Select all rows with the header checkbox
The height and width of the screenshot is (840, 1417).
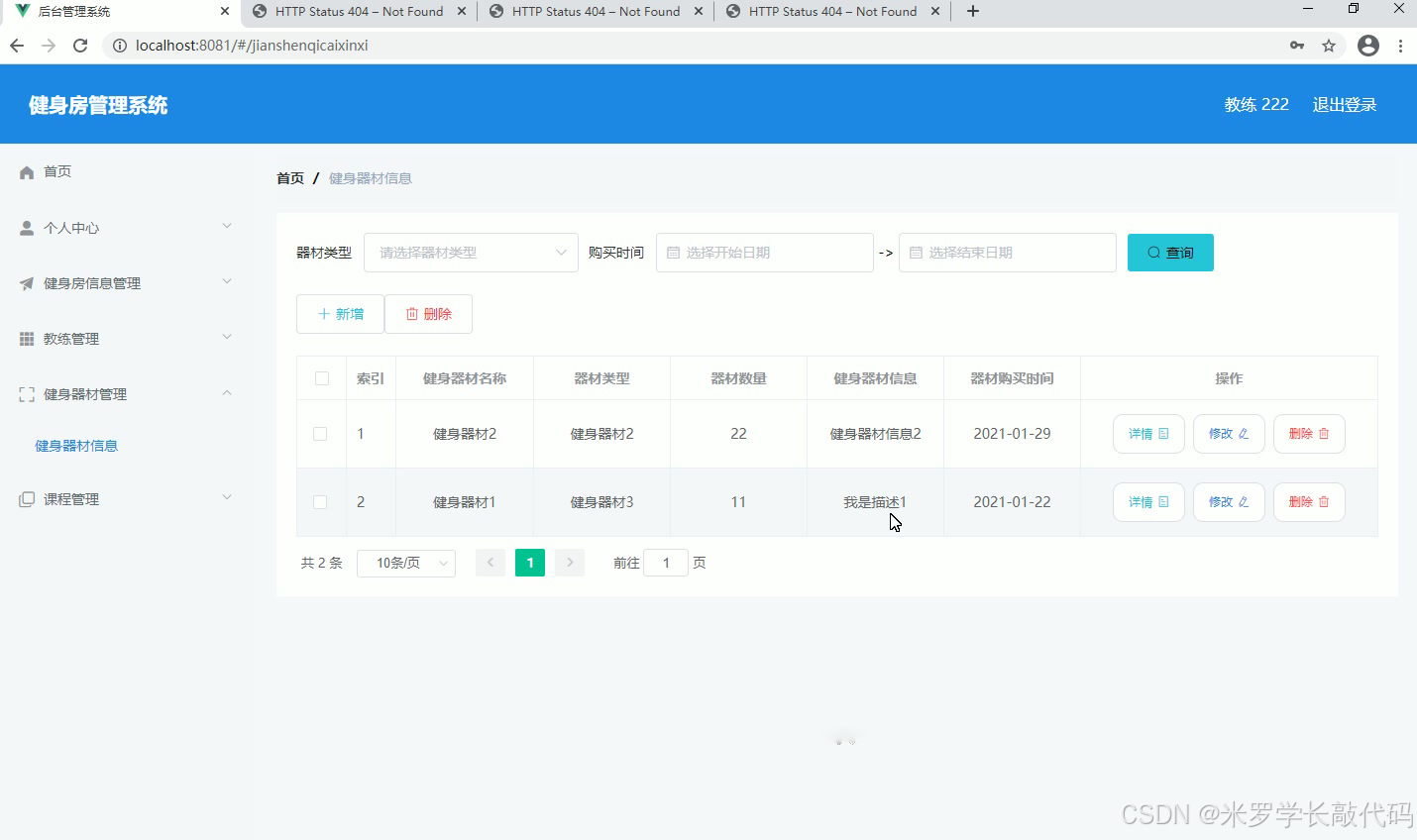pyautogui.click(x=322, y=378)
